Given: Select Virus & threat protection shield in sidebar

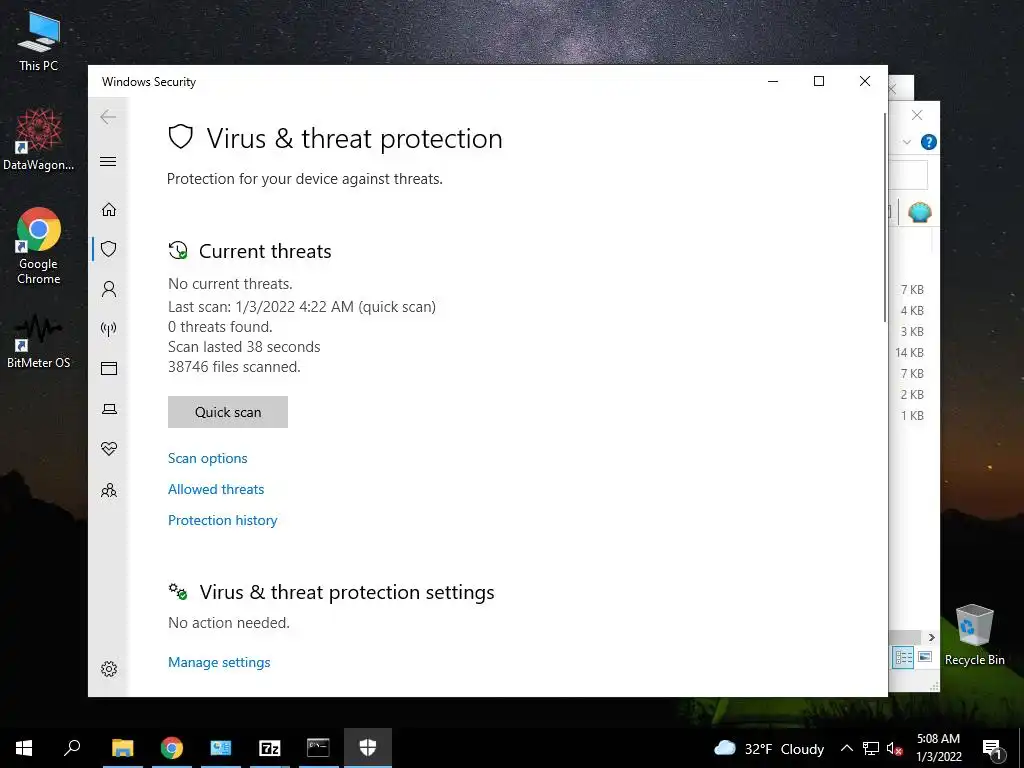Looking at the screenshot, I should 109,249.
